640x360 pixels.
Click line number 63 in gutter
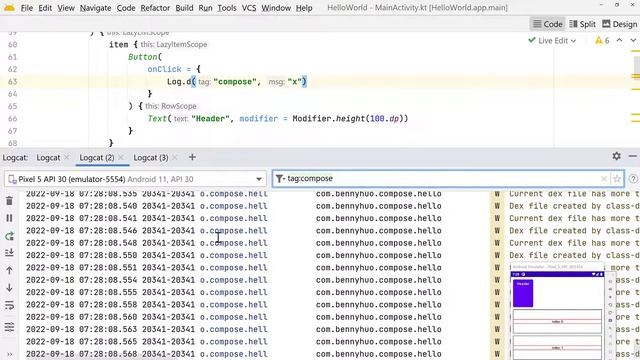click(x=13, y=82)
